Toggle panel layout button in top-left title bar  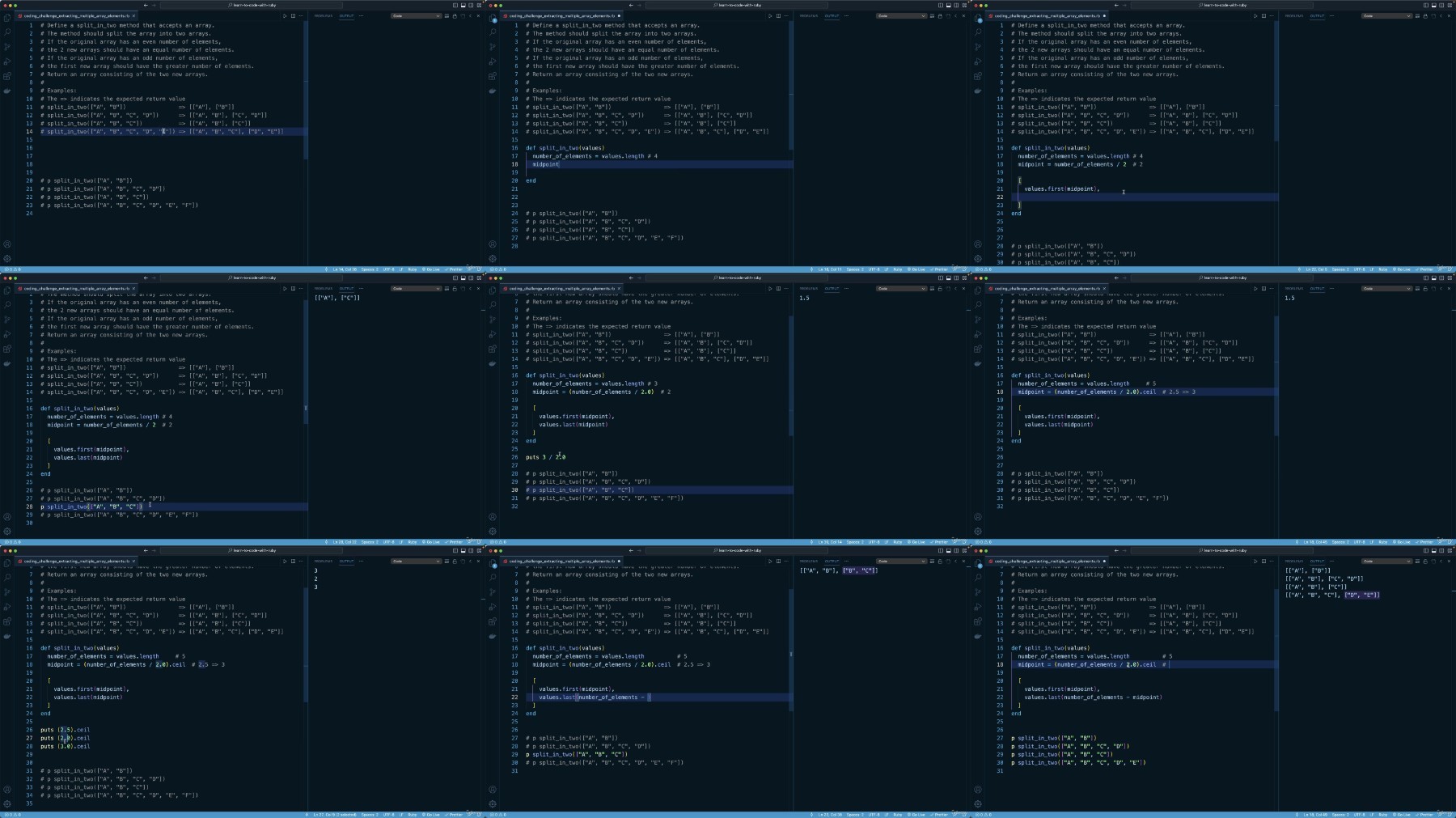tap(463, 5)
